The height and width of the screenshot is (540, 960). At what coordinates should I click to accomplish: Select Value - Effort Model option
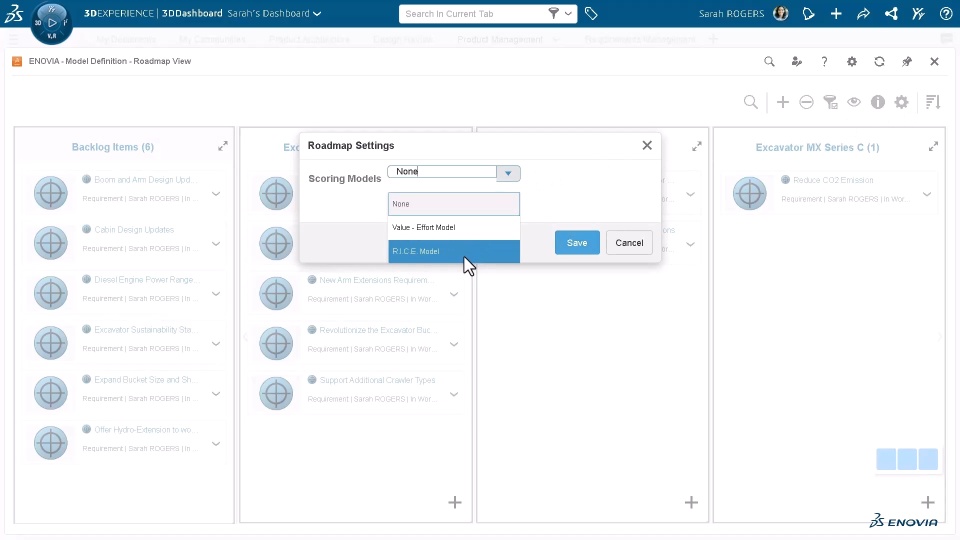pyautogui.click(x=454, y=227)
